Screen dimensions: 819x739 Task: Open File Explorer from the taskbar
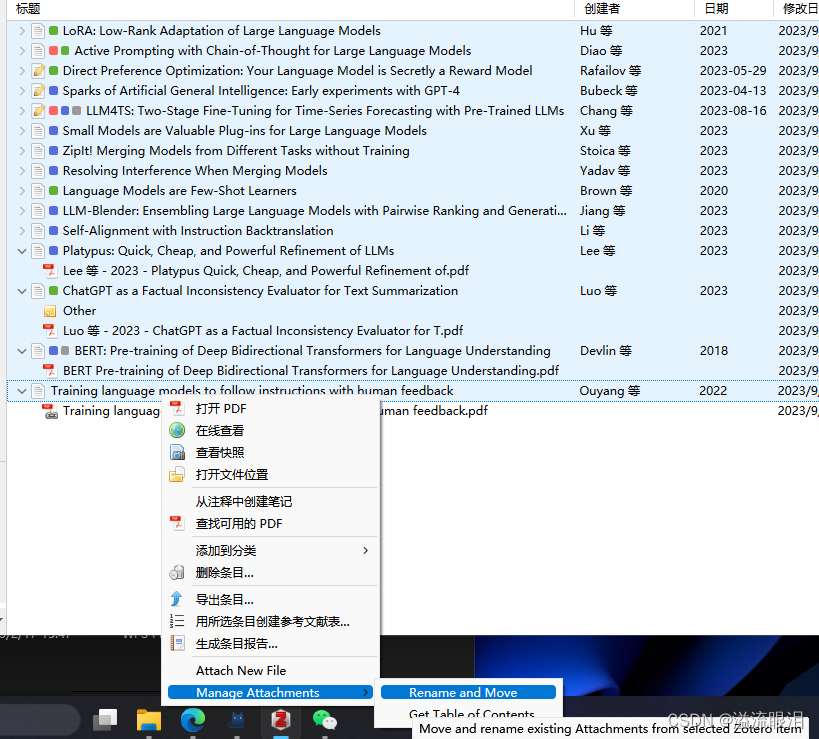tap(149, 720)
